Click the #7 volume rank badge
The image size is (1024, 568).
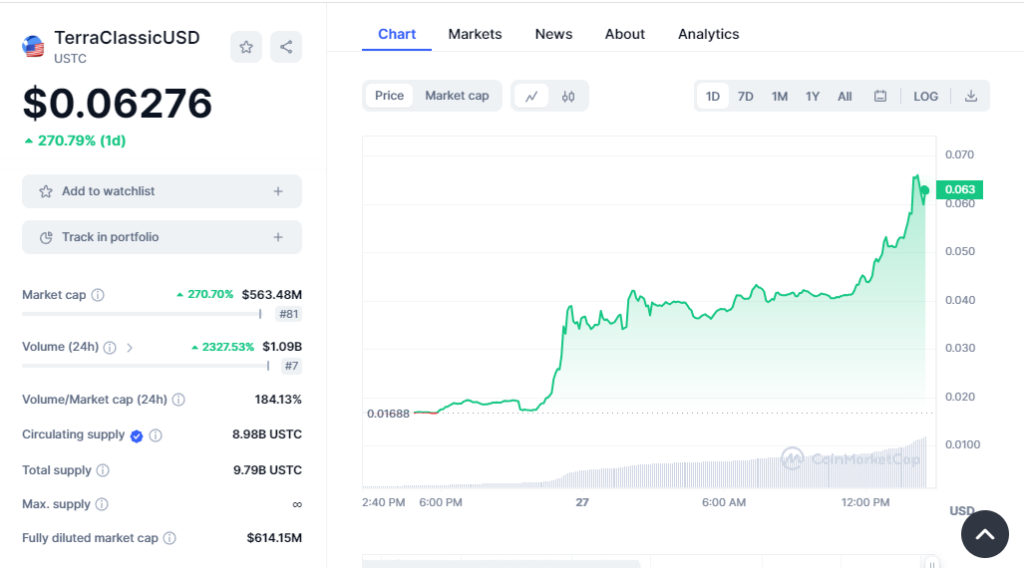291,366
